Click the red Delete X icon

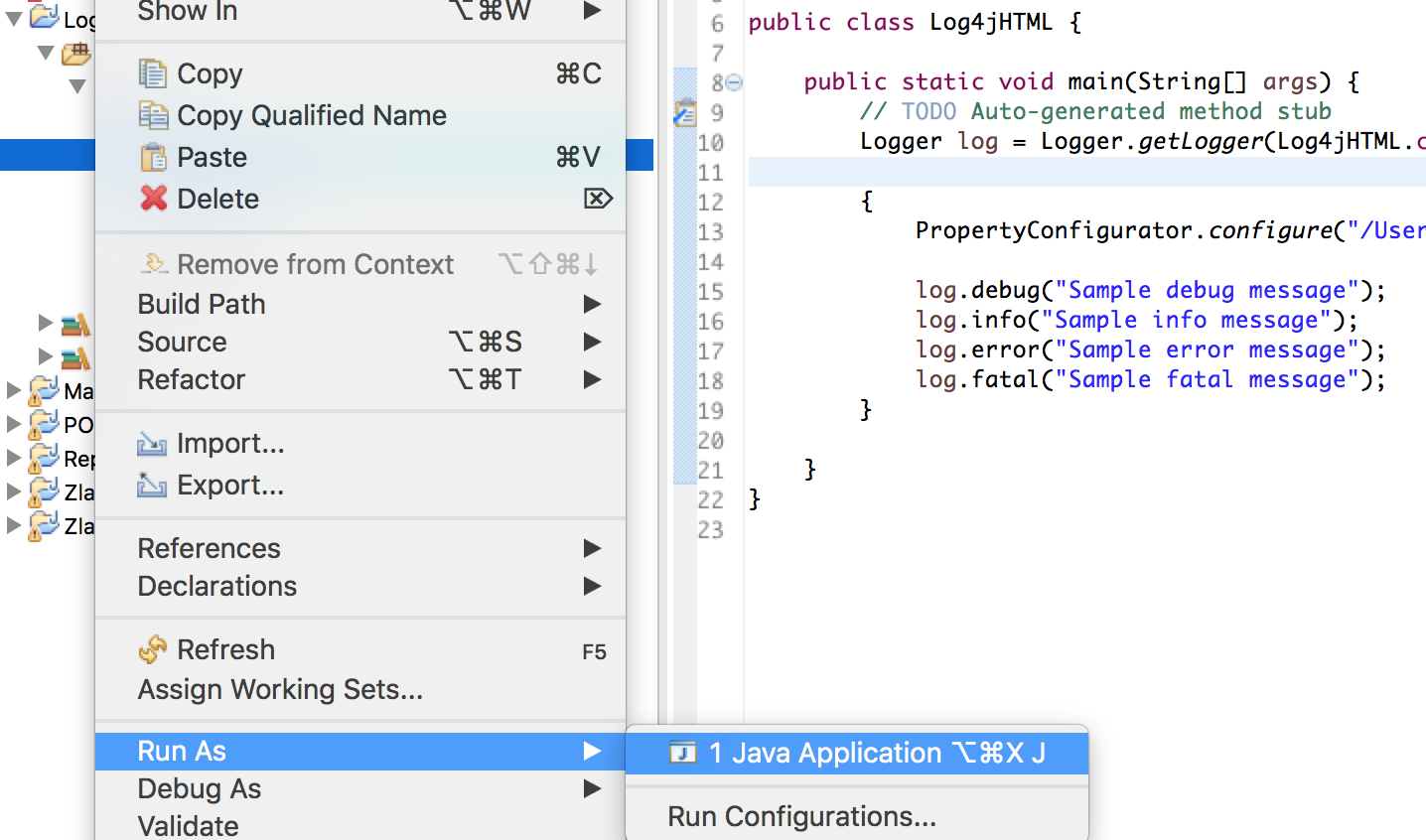pyautogui.click(x=155, y=199)
